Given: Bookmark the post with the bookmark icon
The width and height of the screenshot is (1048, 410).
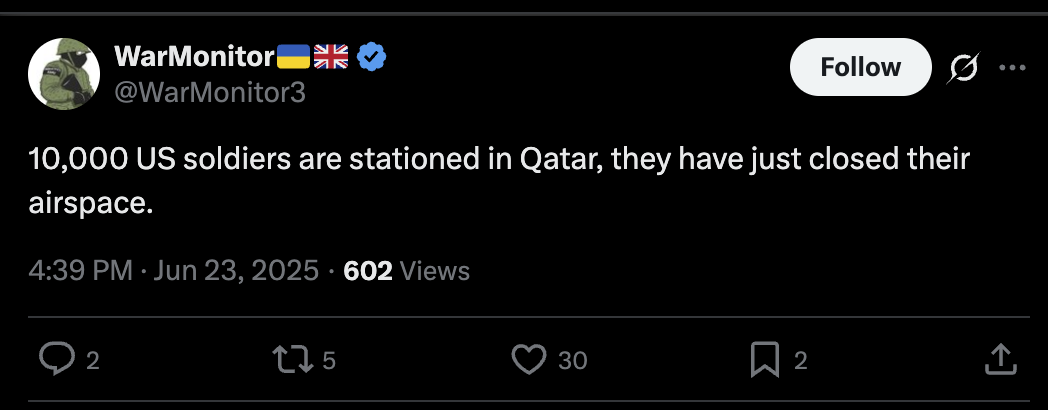Looking at the screenshot, I should click(765, 360).
